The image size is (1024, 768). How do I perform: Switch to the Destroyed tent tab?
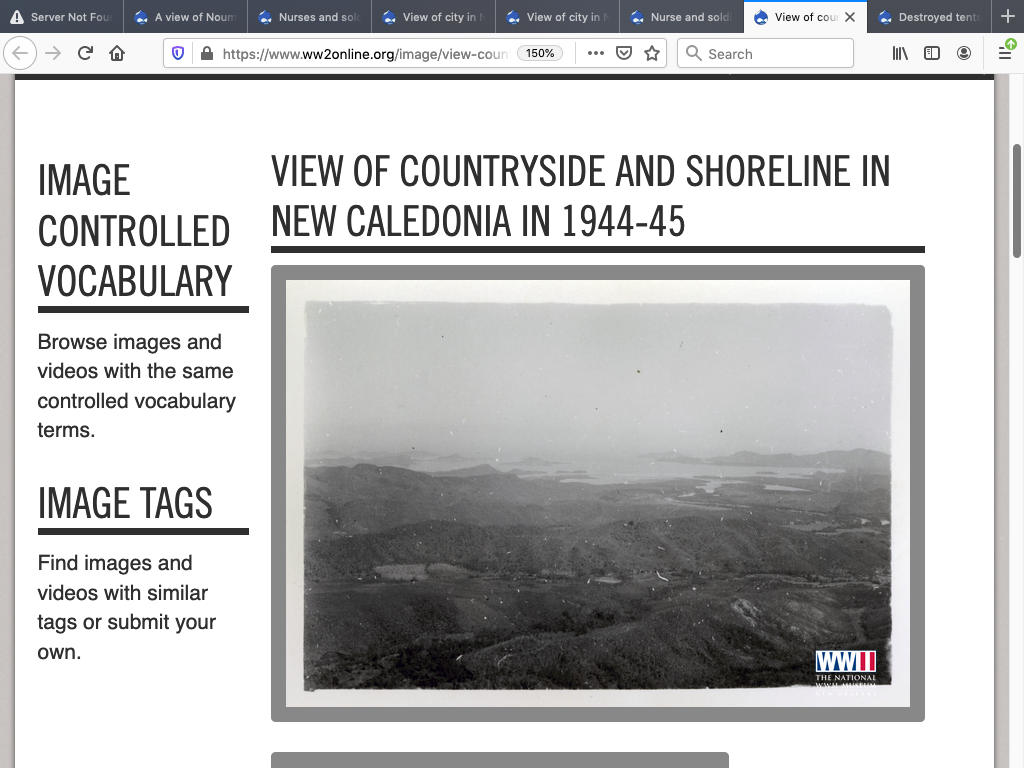point(930,17)
